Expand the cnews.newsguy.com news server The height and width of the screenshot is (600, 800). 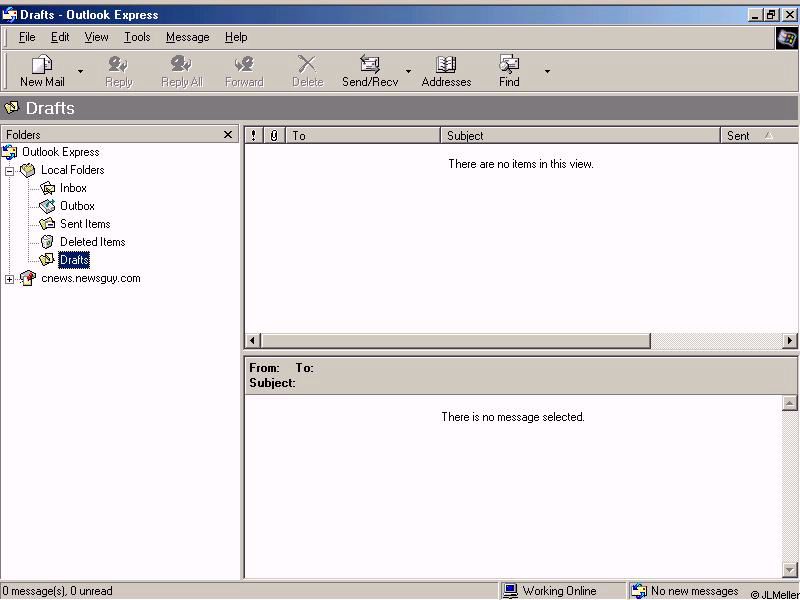point(10,279)
